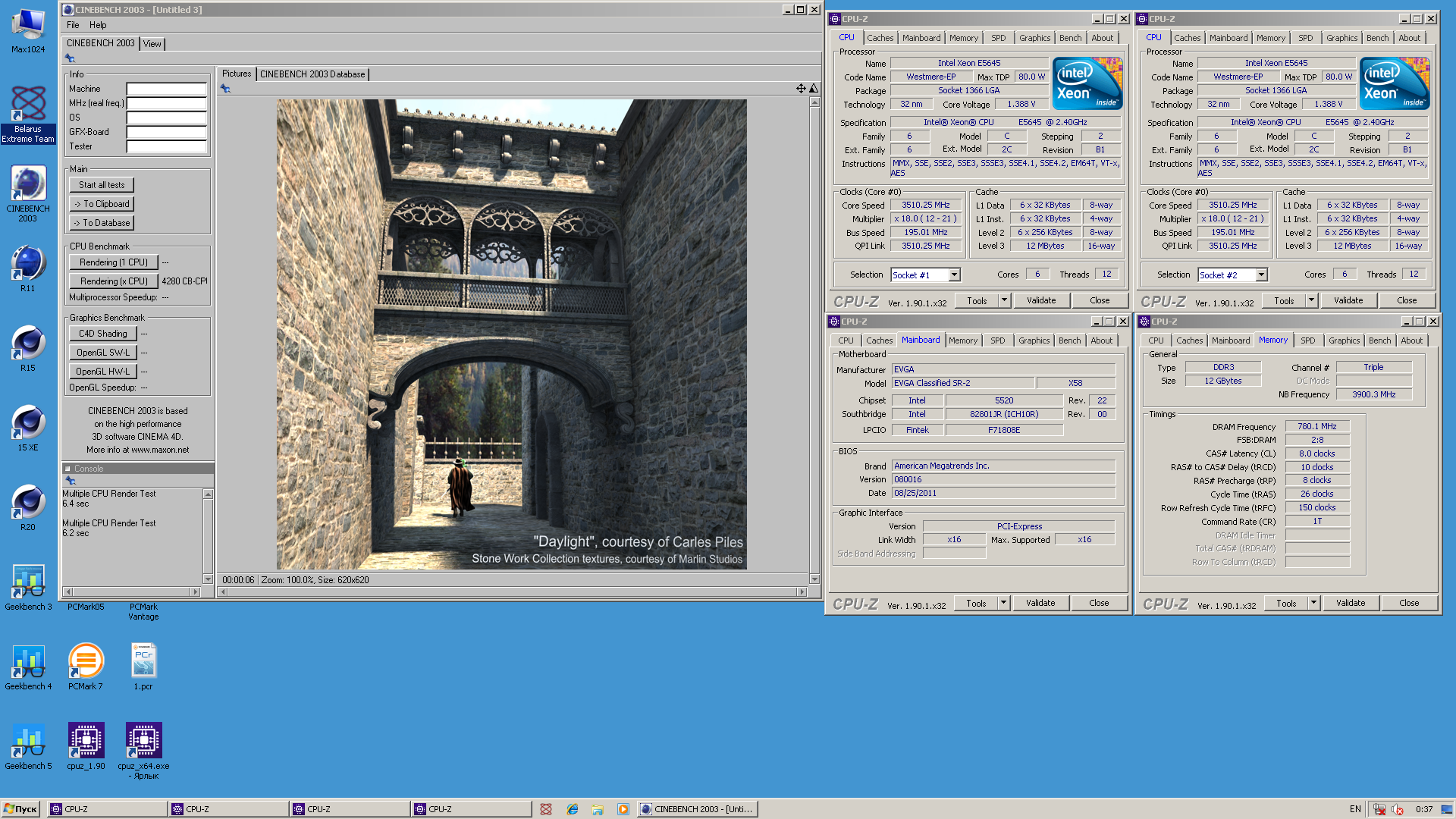Expand Tools arrow in CPU-Z Socket #1 window
The width and height of the screenshot is (1456, 819).
coord(1004,300)
